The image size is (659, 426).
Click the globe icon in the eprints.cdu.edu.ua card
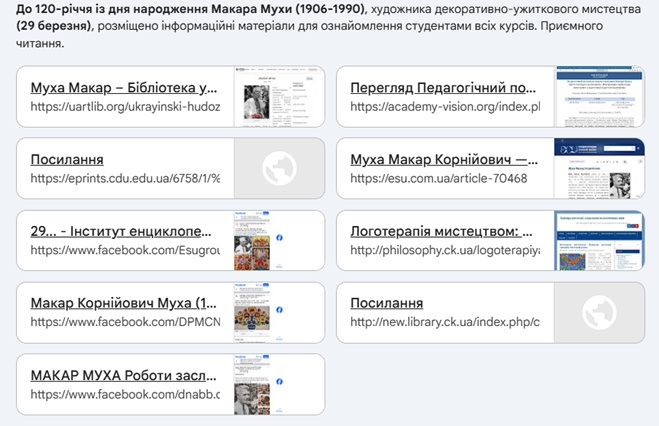[279, 169]
